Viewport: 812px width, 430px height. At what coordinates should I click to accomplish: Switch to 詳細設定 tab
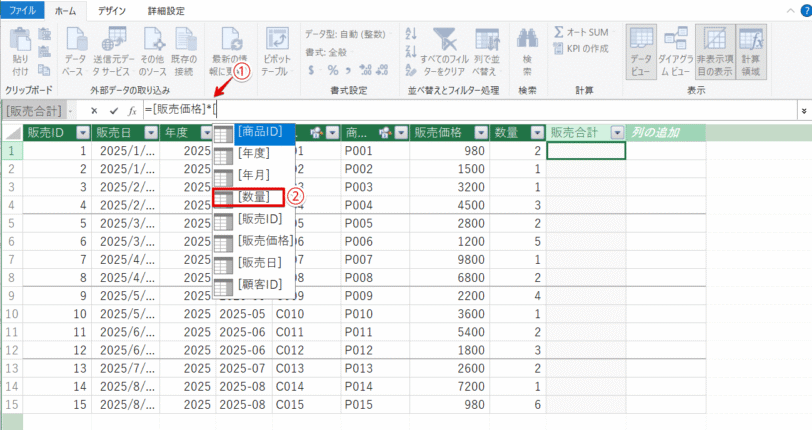click(x=166, y=10)
